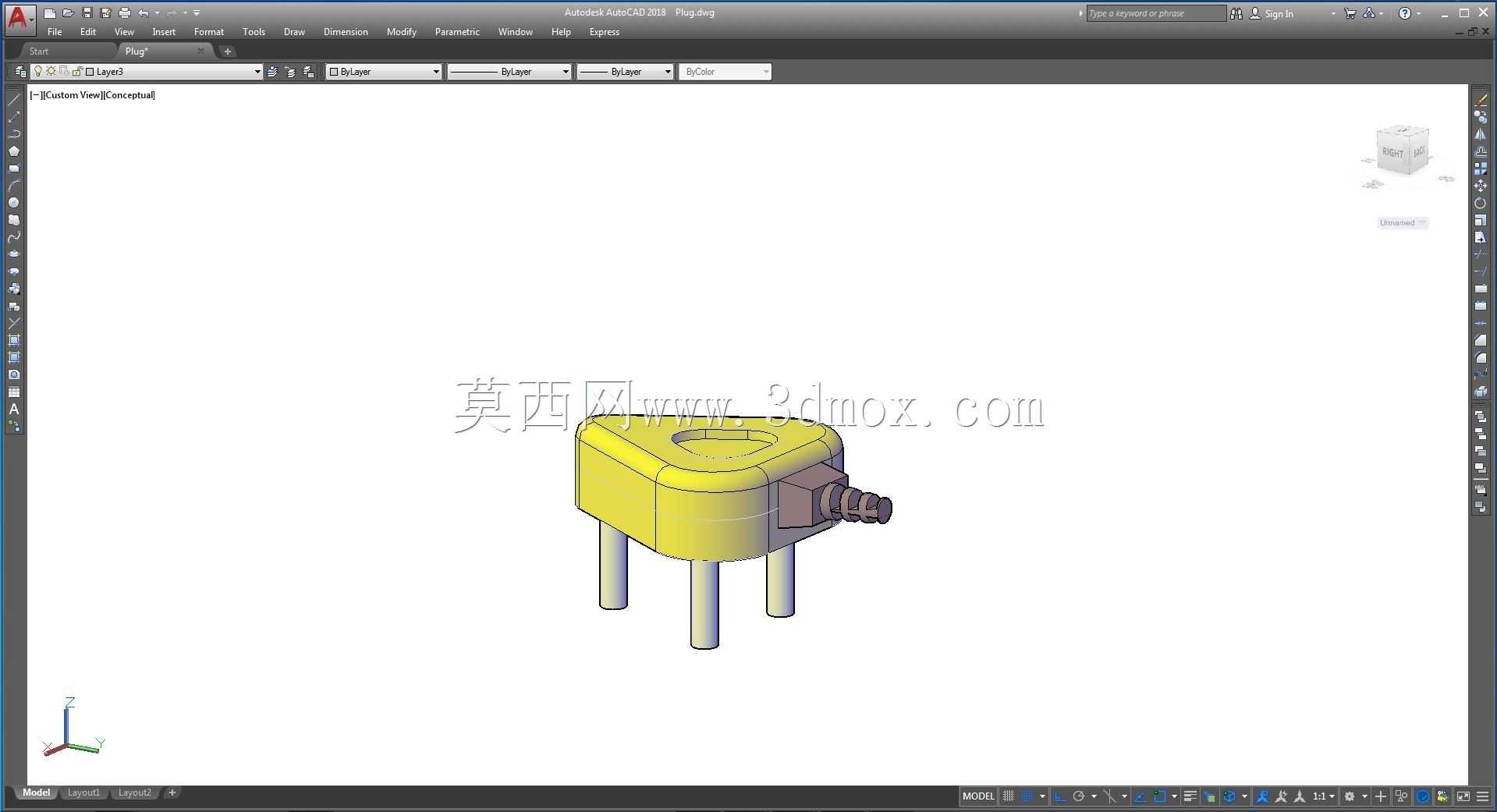Click the Save As icon

coord(105,12)
